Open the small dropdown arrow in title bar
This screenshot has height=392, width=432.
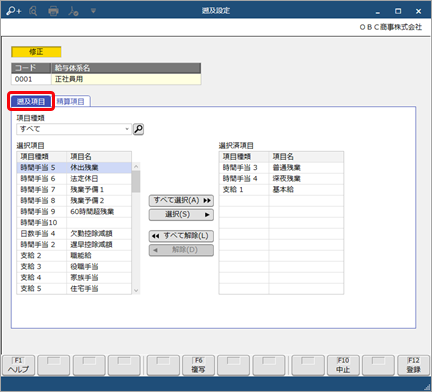93,11
